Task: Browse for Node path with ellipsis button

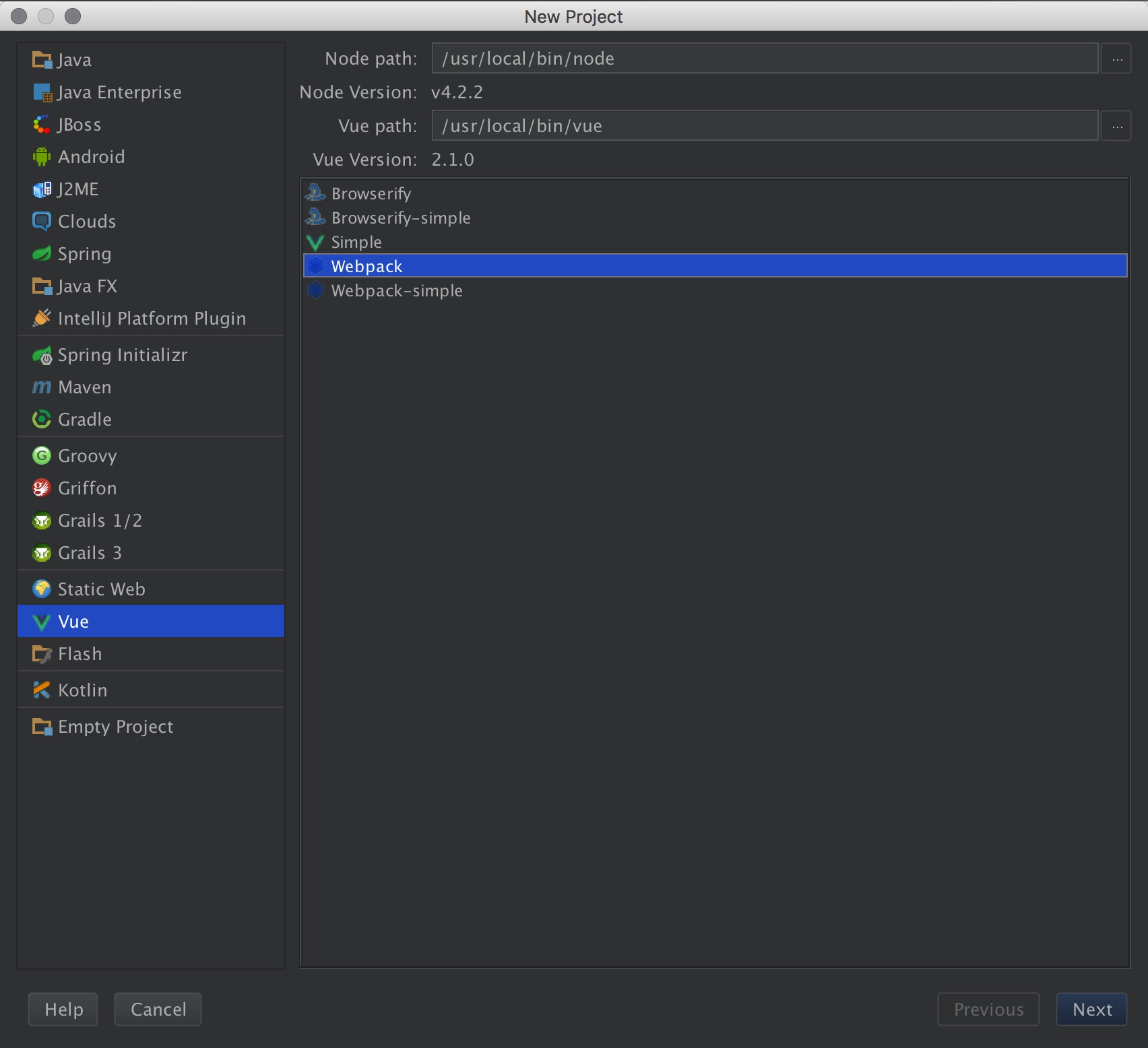Action: coord(1116,59)
